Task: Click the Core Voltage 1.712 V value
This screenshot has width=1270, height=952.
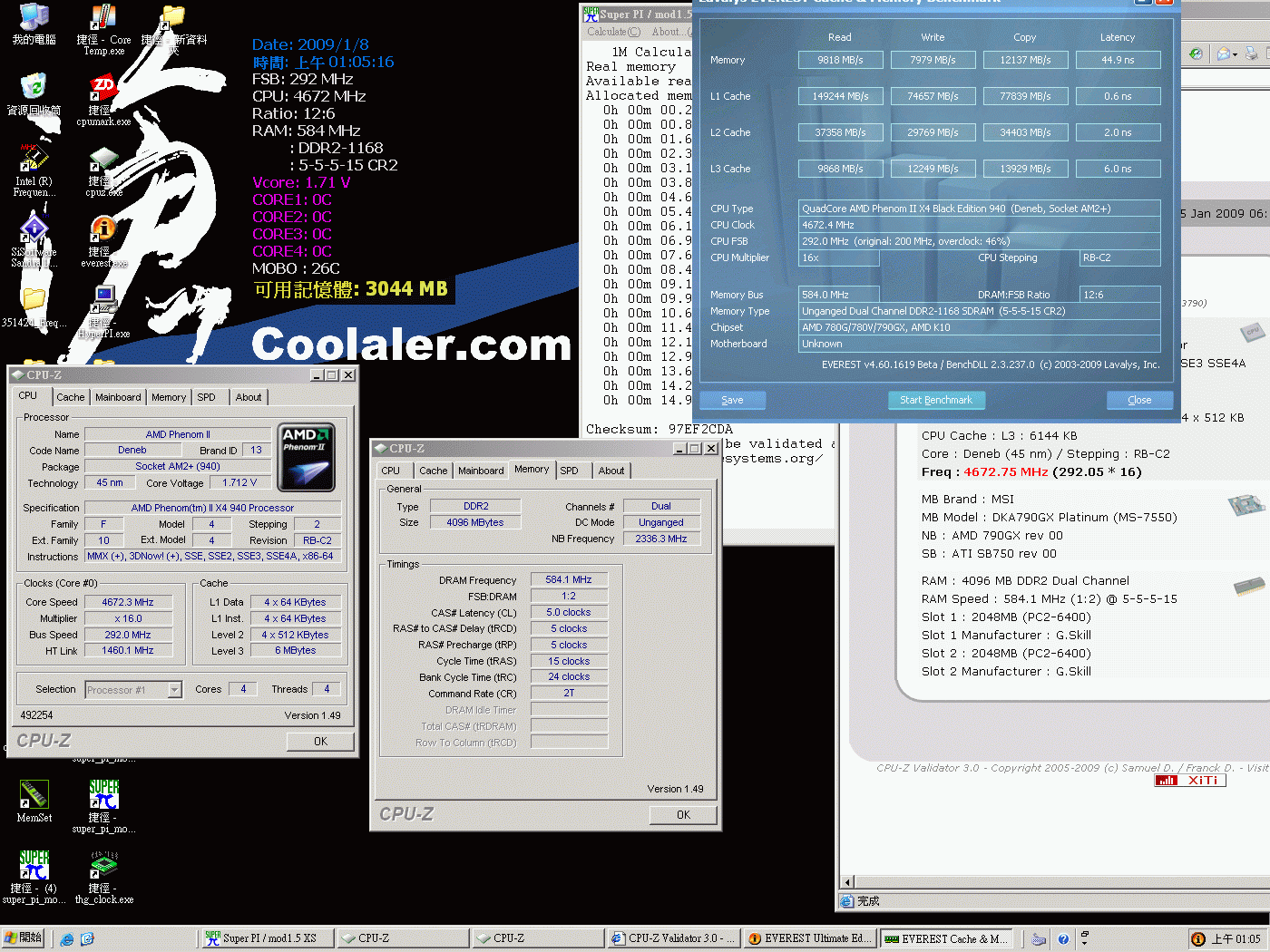Action: pos(239,482)
